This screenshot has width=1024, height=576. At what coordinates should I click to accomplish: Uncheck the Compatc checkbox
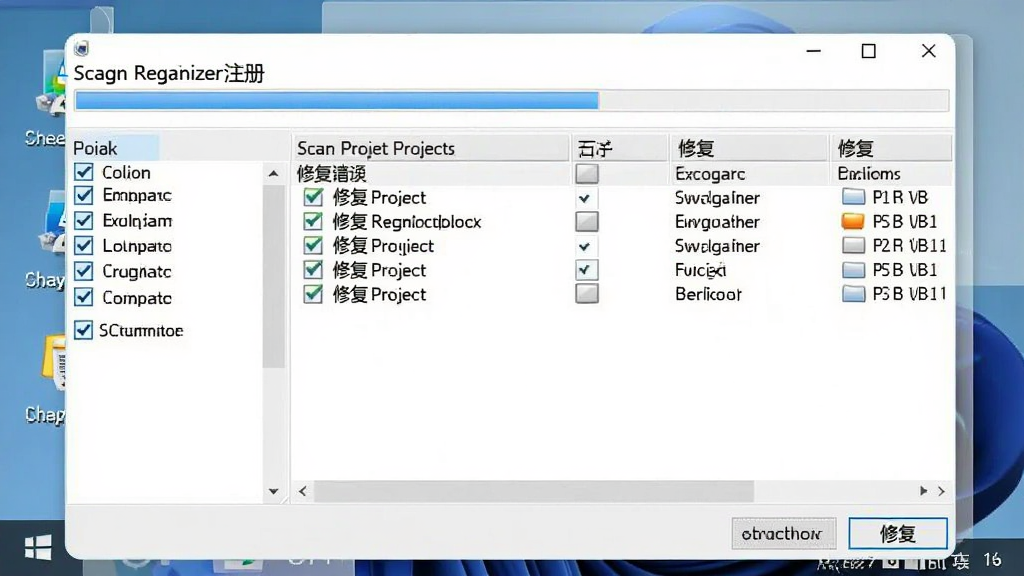(84, 297)
